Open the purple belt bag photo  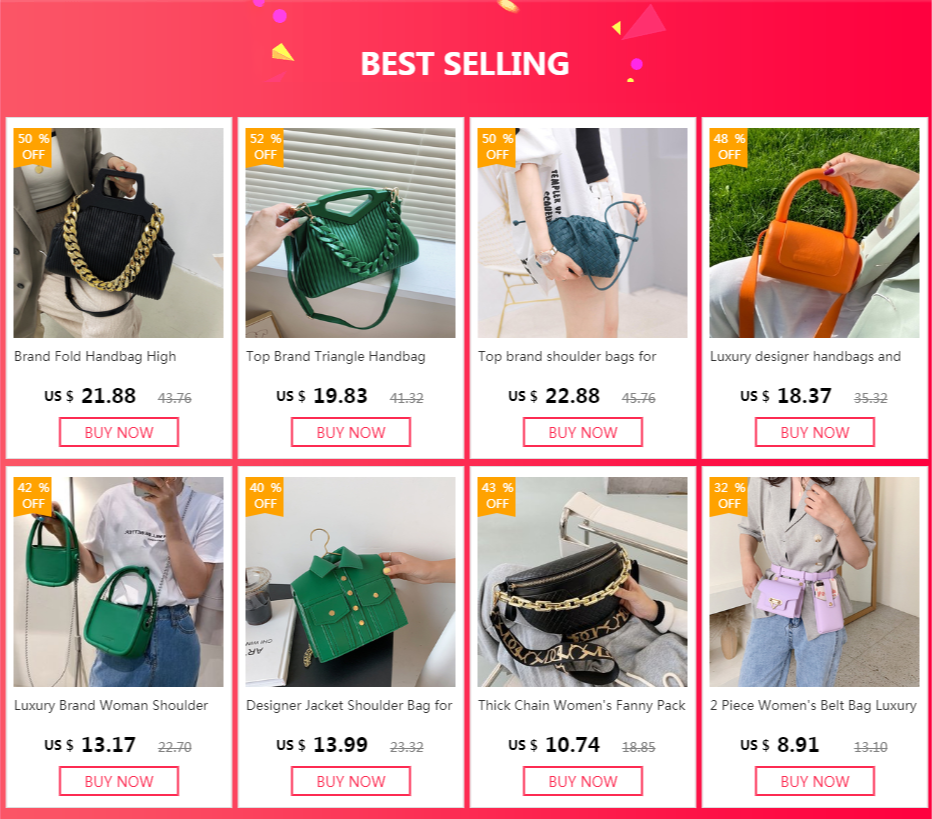coord(814,582)
